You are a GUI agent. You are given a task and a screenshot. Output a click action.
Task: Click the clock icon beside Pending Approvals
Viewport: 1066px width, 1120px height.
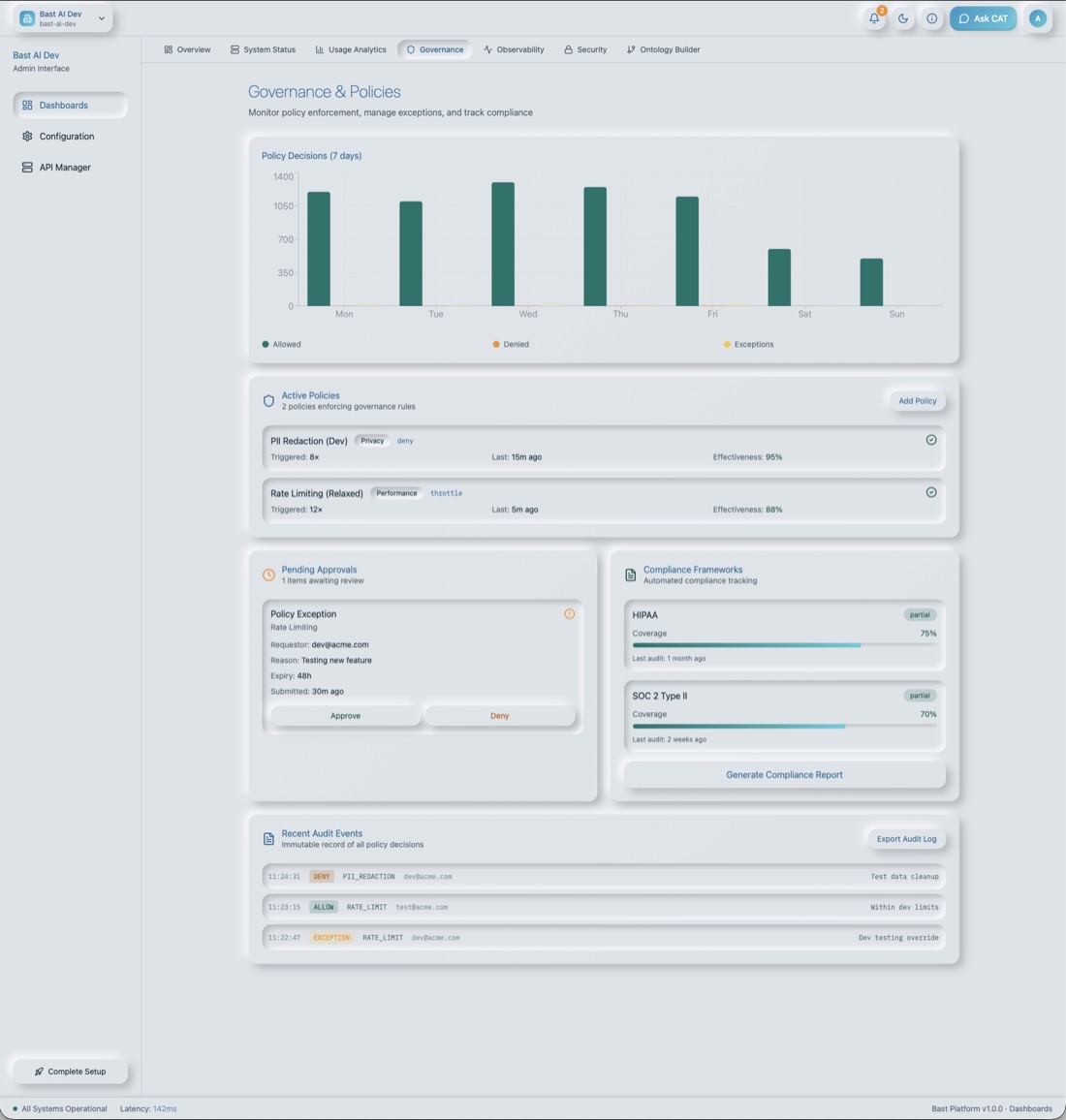(268, 575)
